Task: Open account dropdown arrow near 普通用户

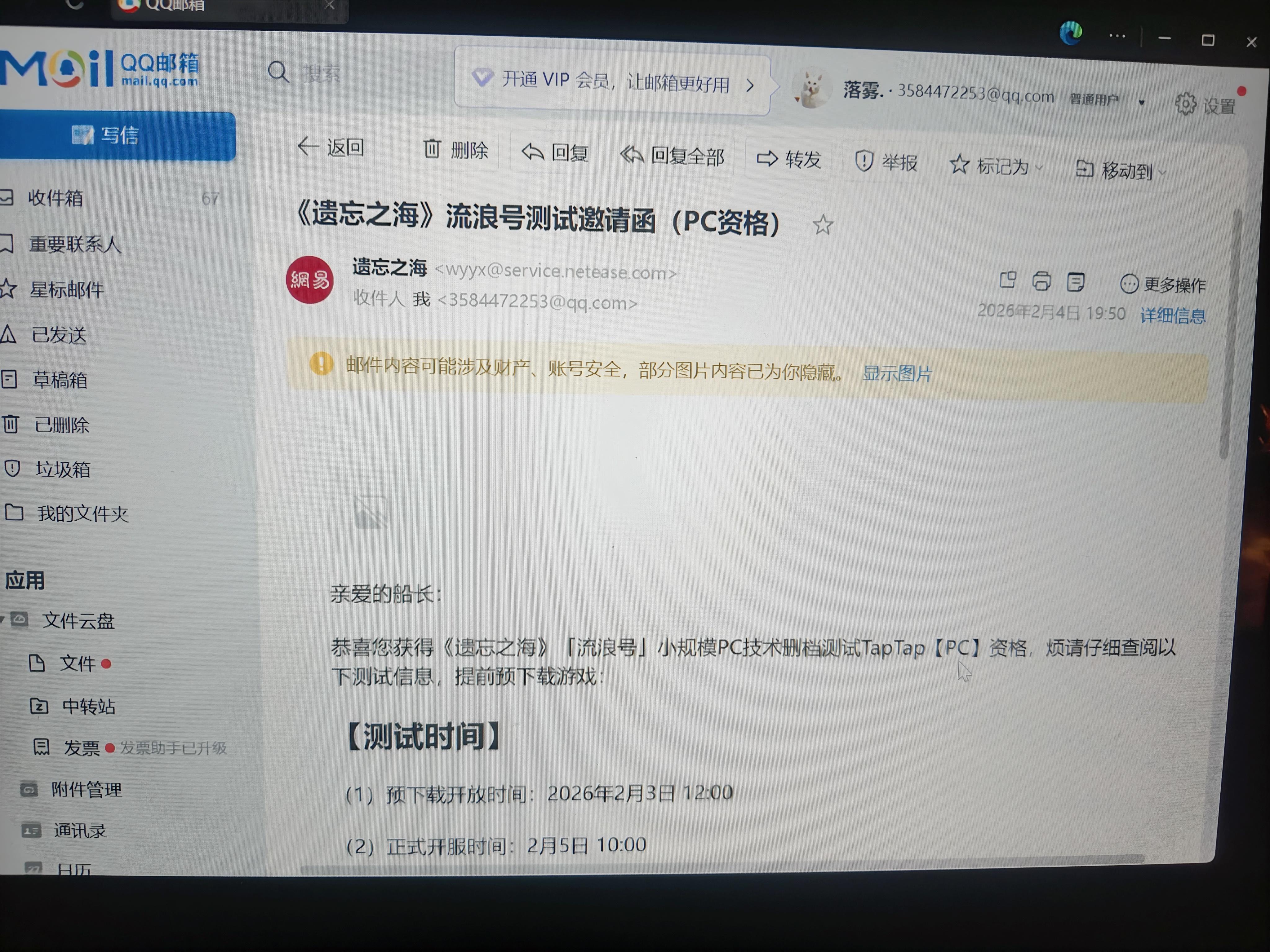Action: pyautogui.click(x=1141, y=103)
